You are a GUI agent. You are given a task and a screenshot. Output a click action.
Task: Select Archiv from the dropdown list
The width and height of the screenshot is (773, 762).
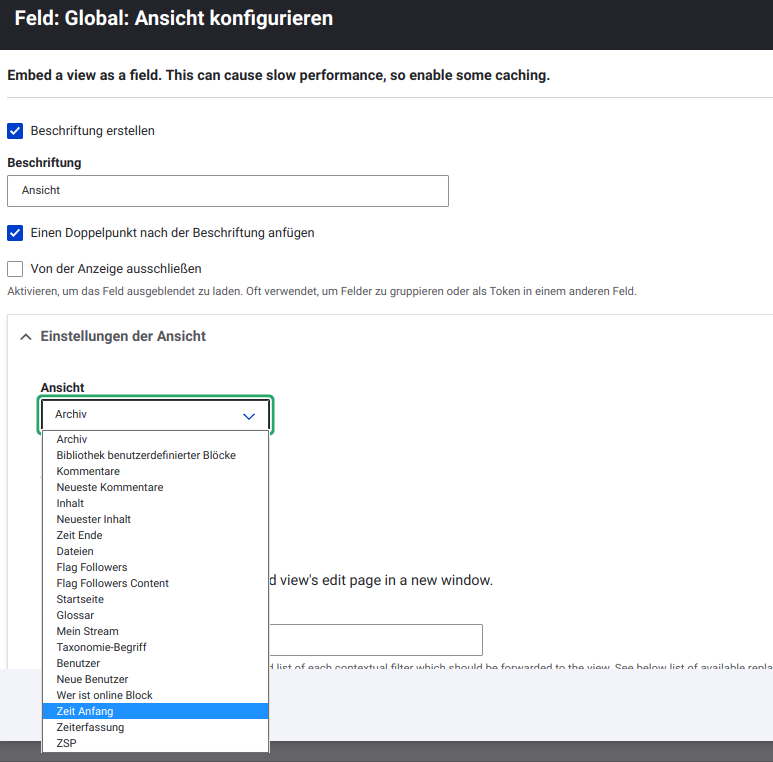tap(72, 439)
